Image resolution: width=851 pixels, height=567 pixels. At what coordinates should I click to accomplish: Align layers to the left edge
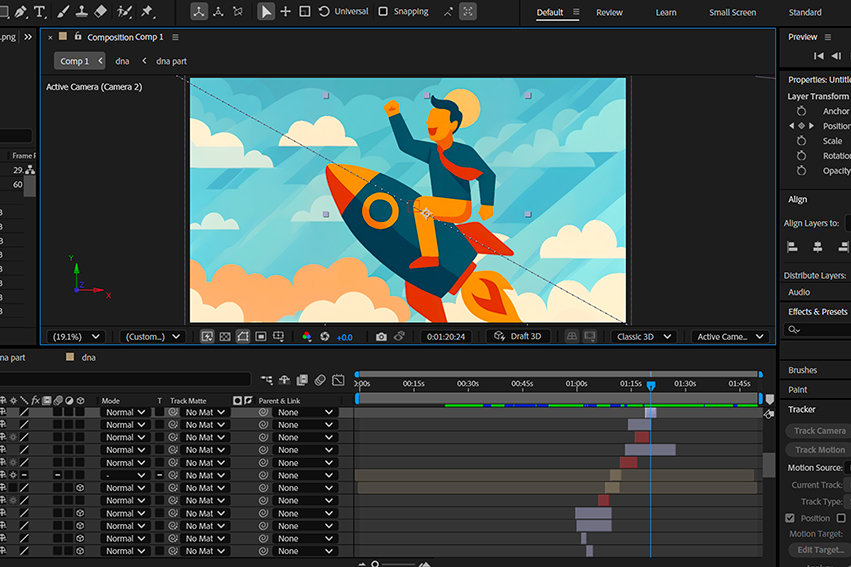tap(793, 247)
